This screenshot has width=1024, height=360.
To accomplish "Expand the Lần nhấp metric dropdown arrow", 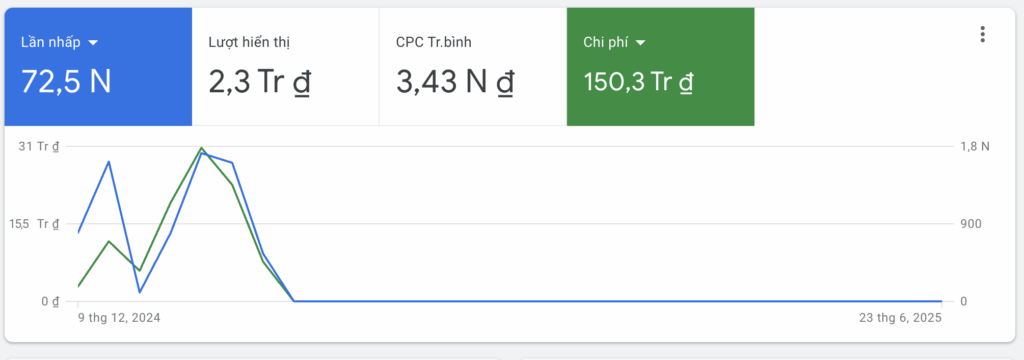I will [93, 42].
